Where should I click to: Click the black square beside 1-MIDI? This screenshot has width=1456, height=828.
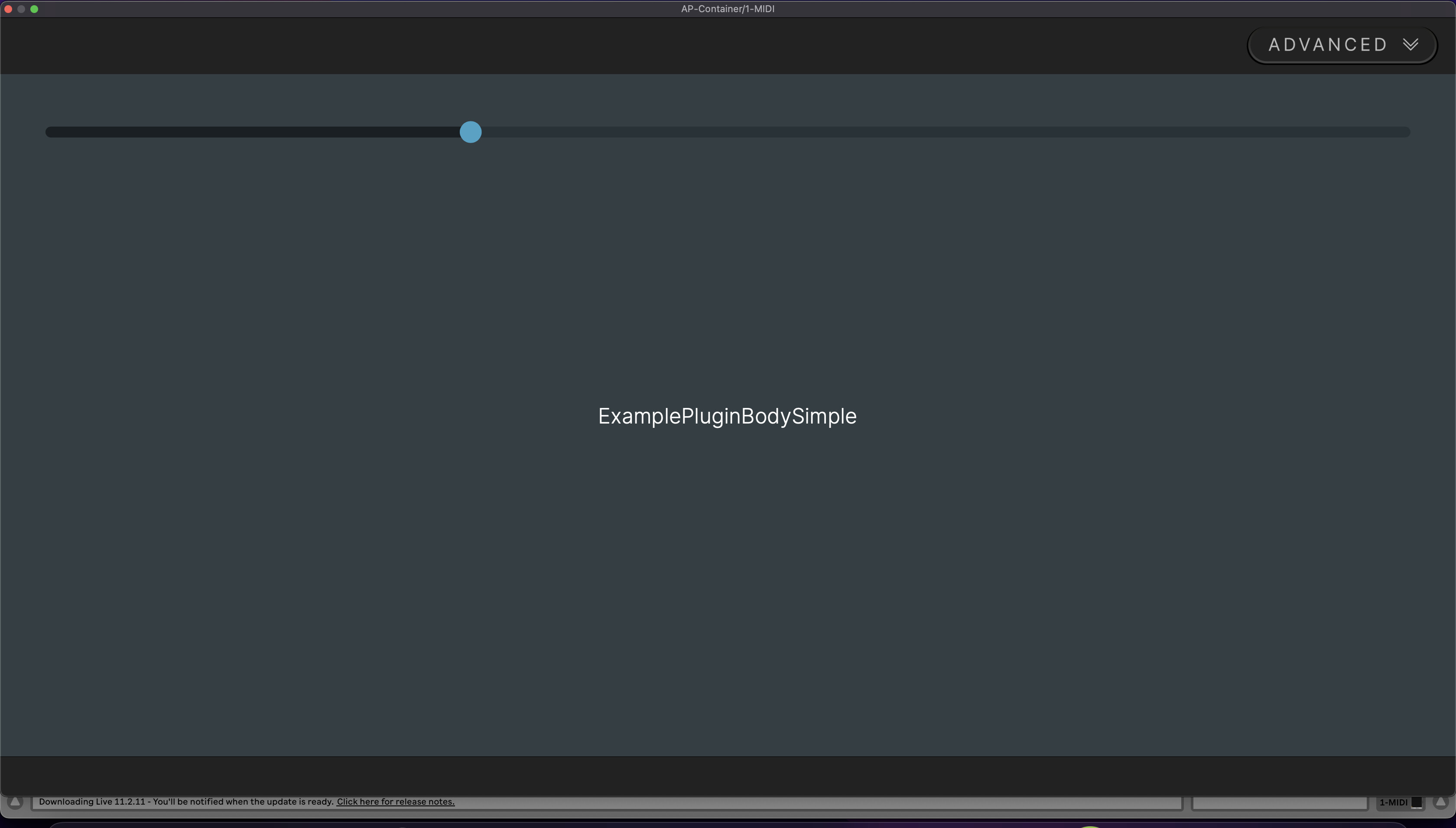pyautogui.click(x=1417, y=802)
